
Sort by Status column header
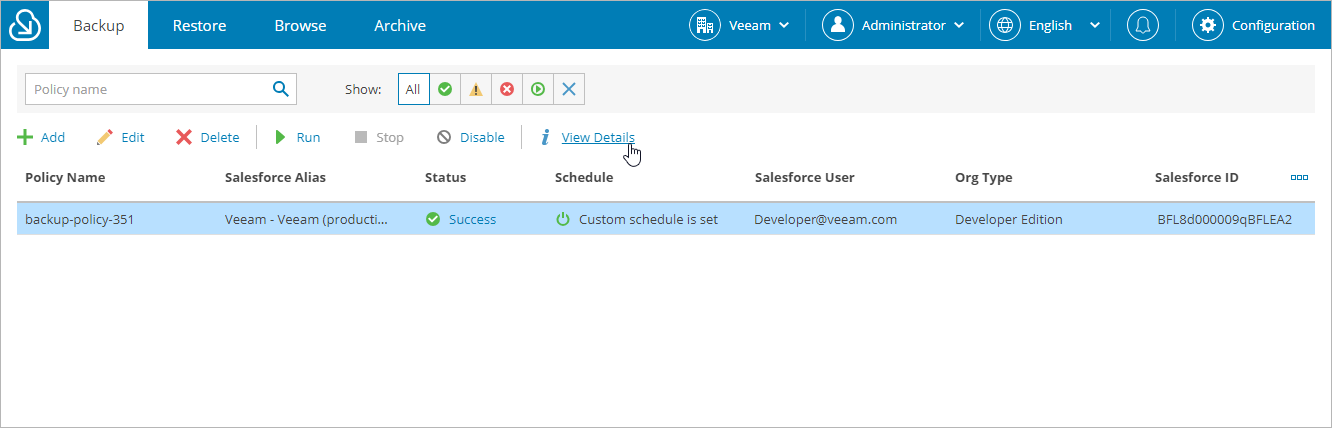pyautogui.click(x=445, y=178)
